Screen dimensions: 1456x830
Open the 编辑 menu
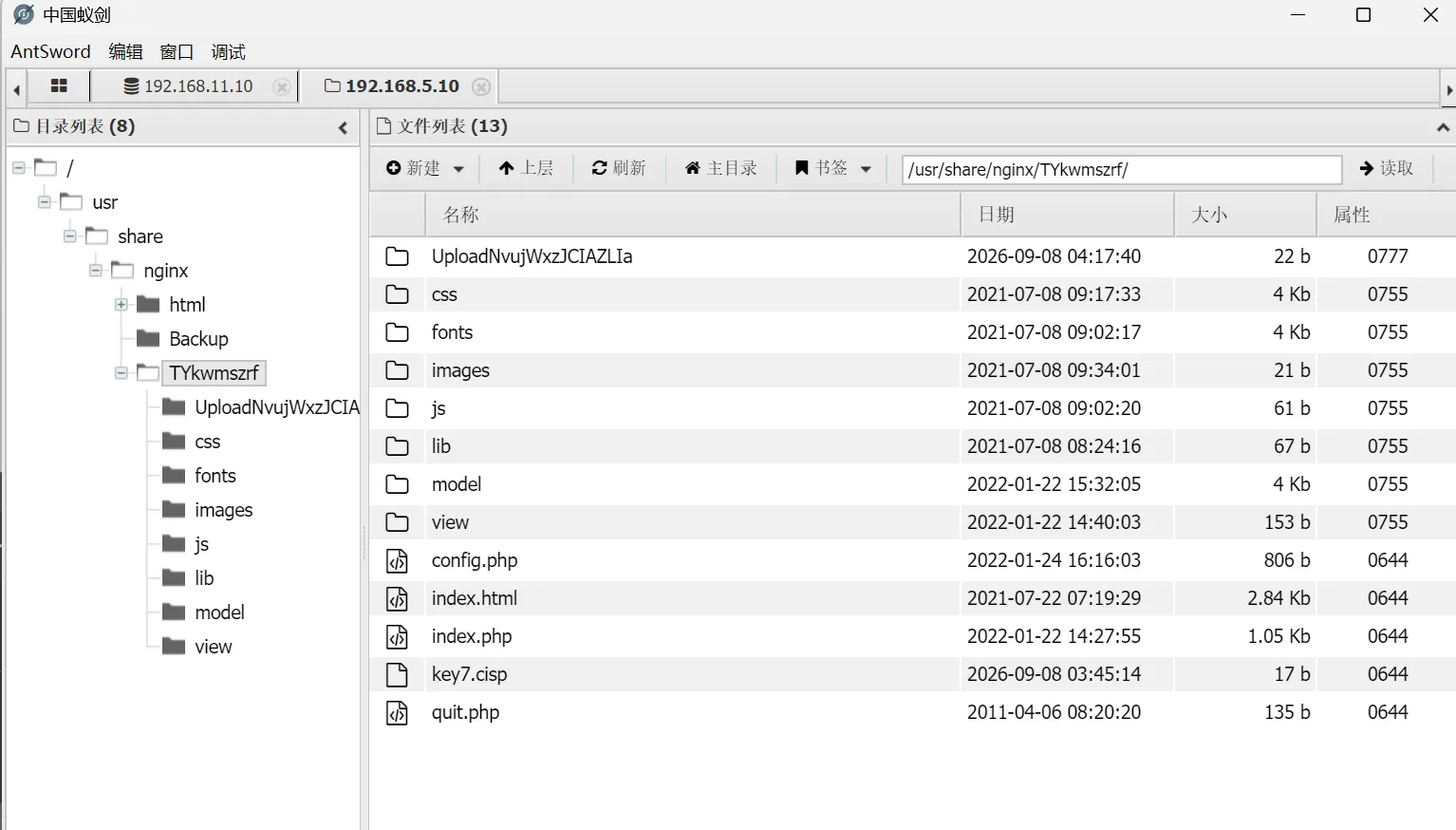coord(125,51)
